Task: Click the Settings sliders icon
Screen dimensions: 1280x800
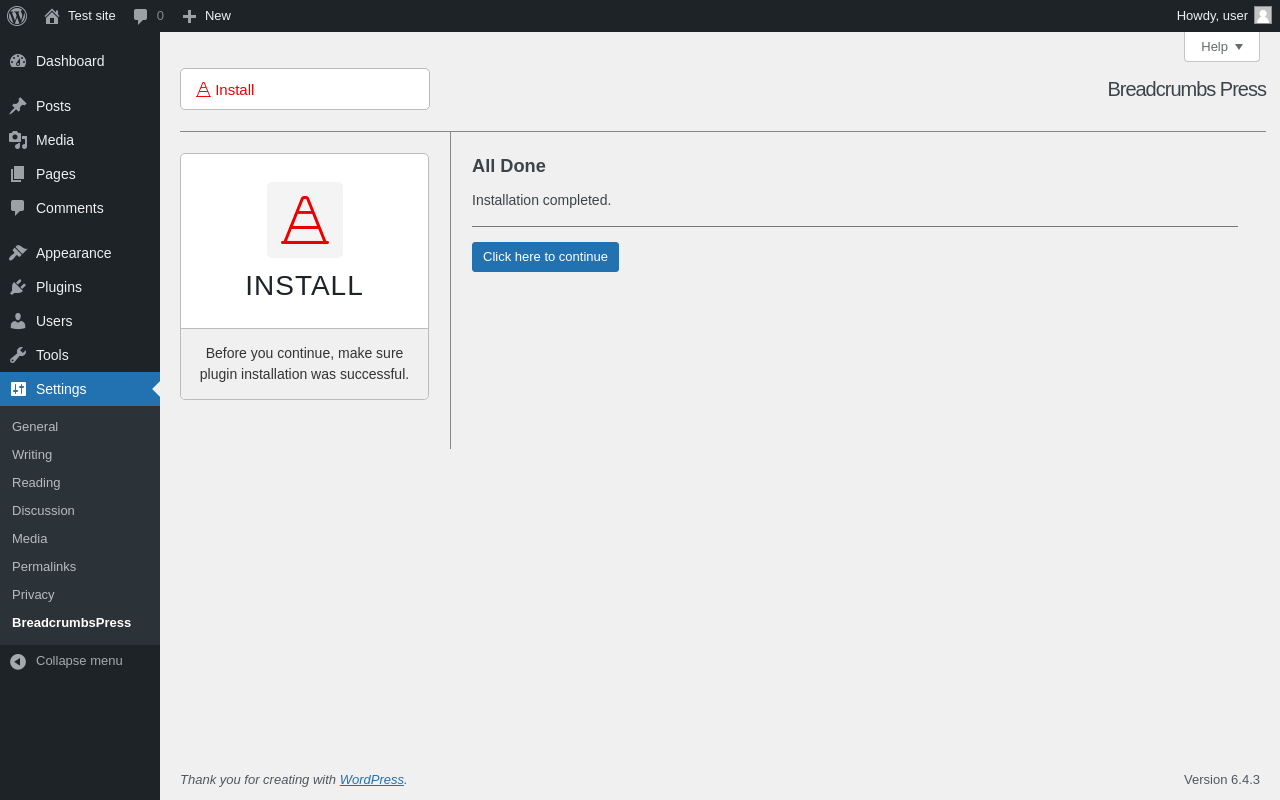Action: (x=18, y=389)
